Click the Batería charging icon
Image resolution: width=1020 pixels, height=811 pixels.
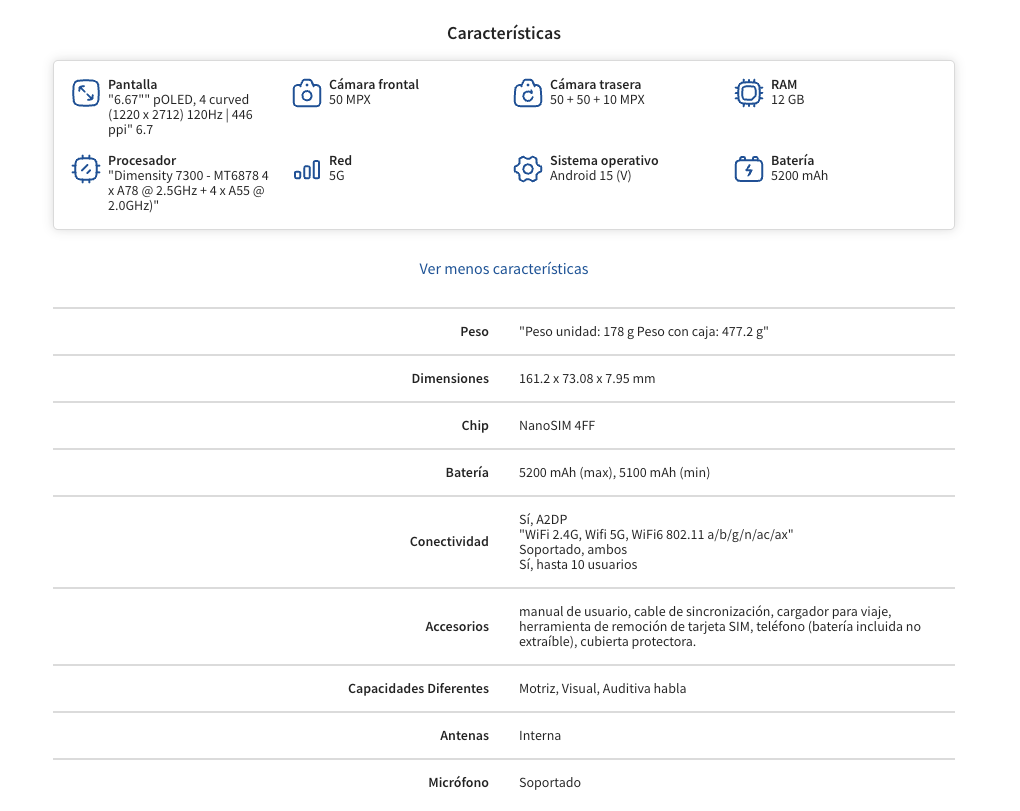click(748, 169)
